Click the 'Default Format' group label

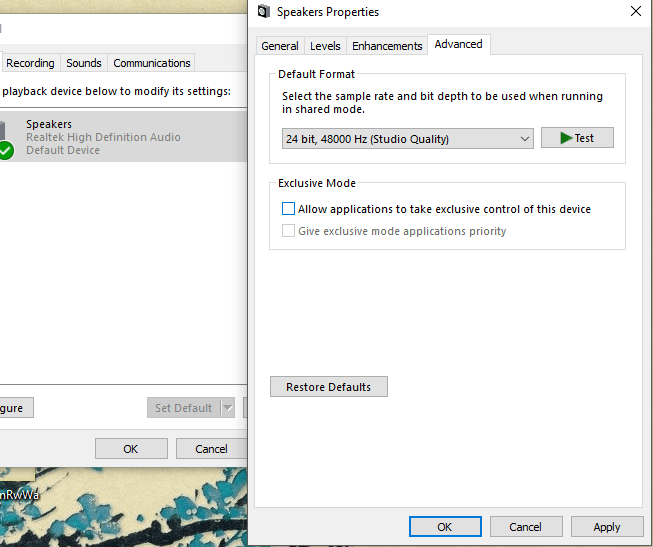point(317,74)
